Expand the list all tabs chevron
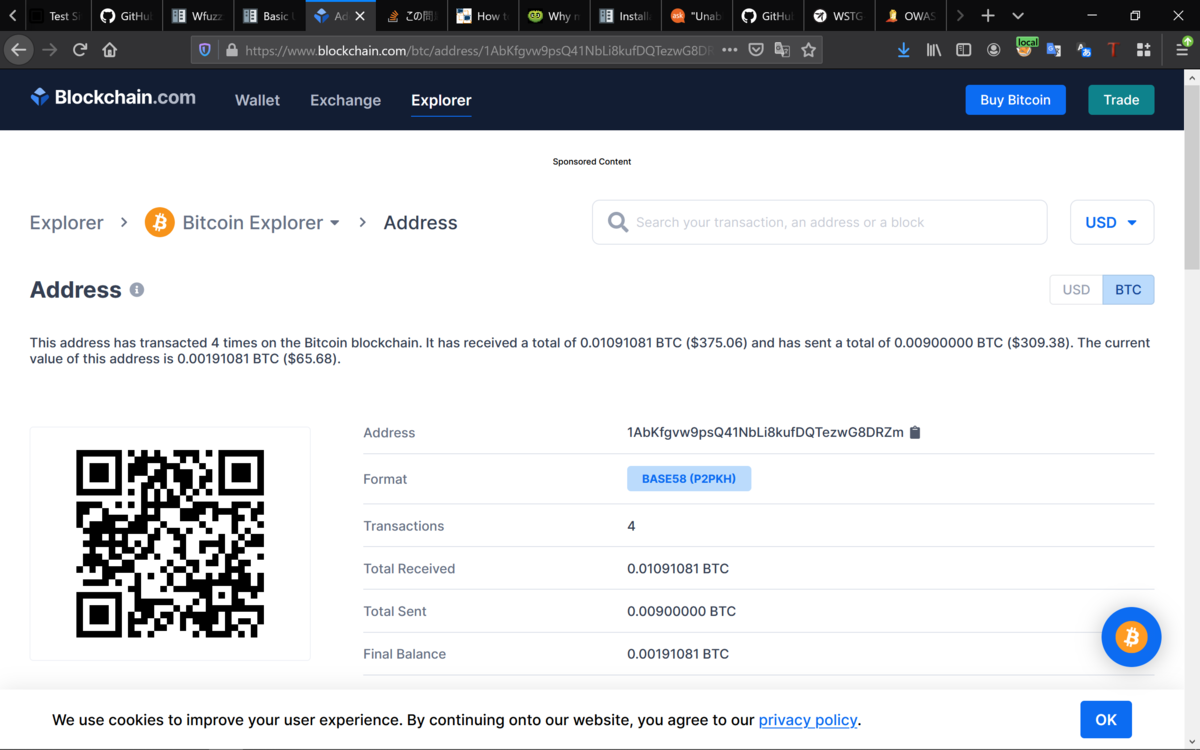 (x=1018, y=16)
